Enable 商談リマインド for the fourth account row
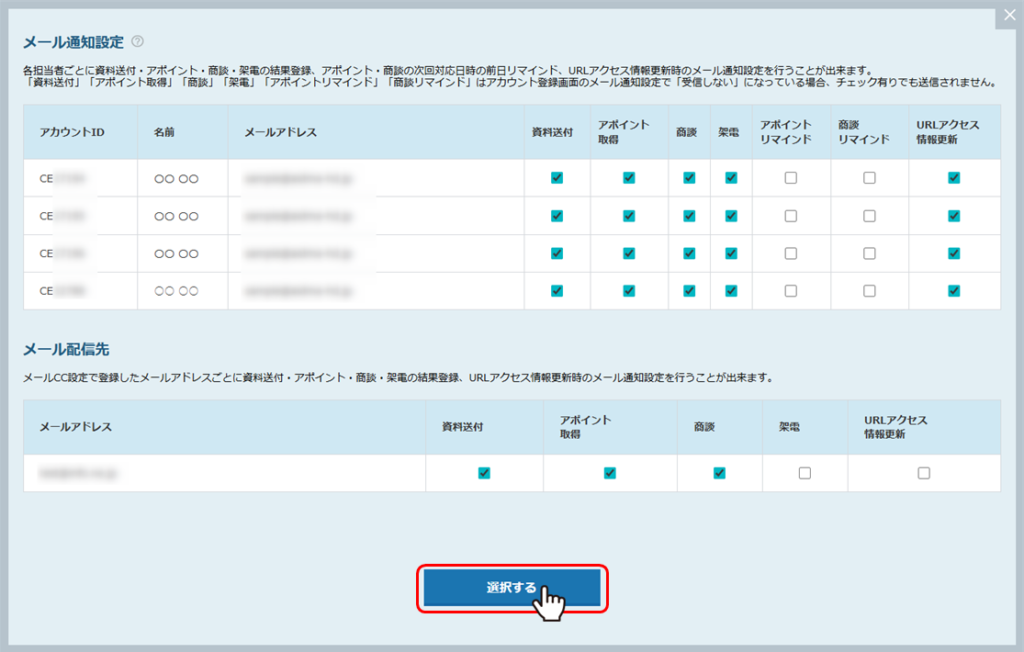1024x652 pixels. pyautogui.click(x=869, y=291)
